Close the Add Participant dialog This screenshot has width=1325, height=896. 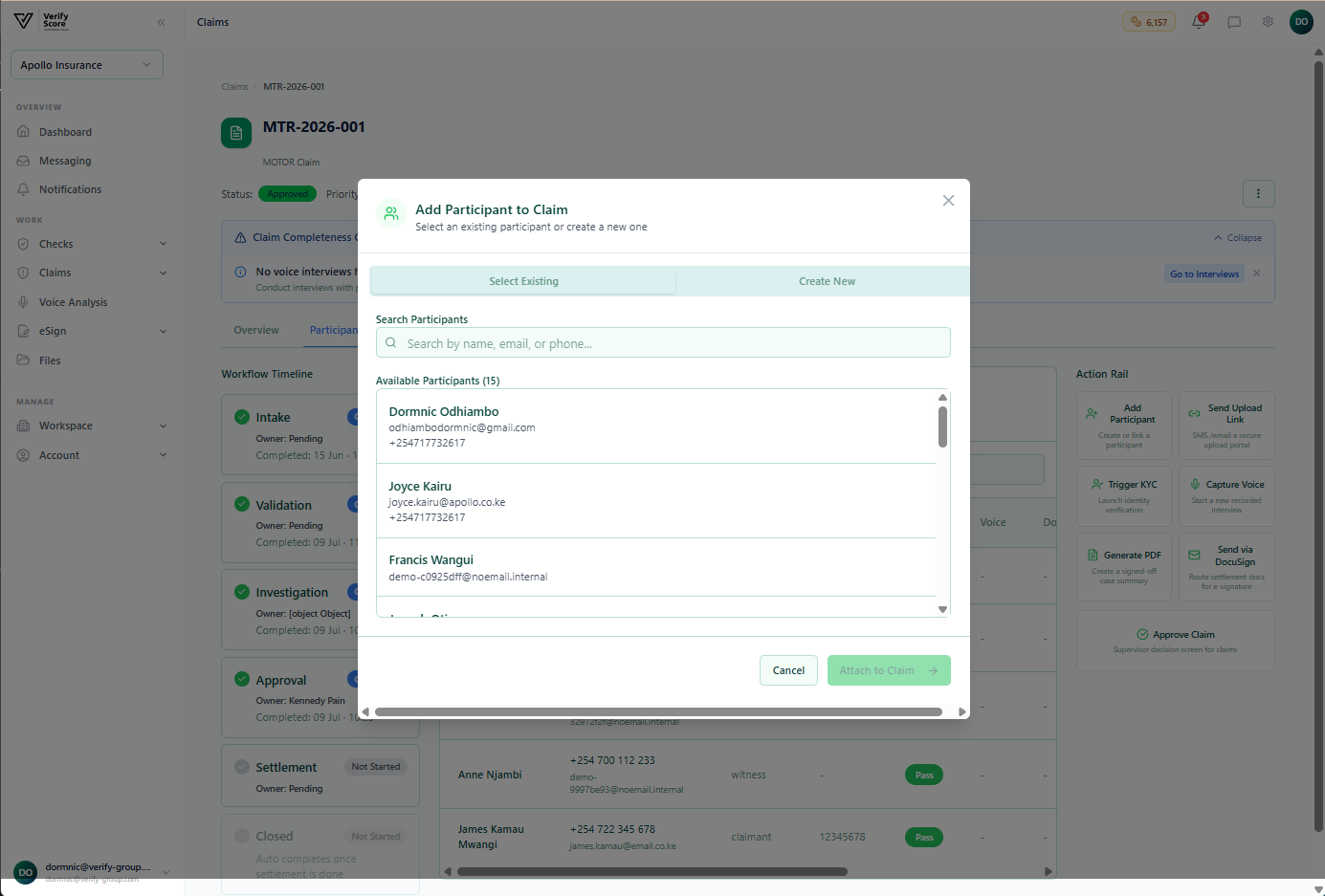coord(948,200)
